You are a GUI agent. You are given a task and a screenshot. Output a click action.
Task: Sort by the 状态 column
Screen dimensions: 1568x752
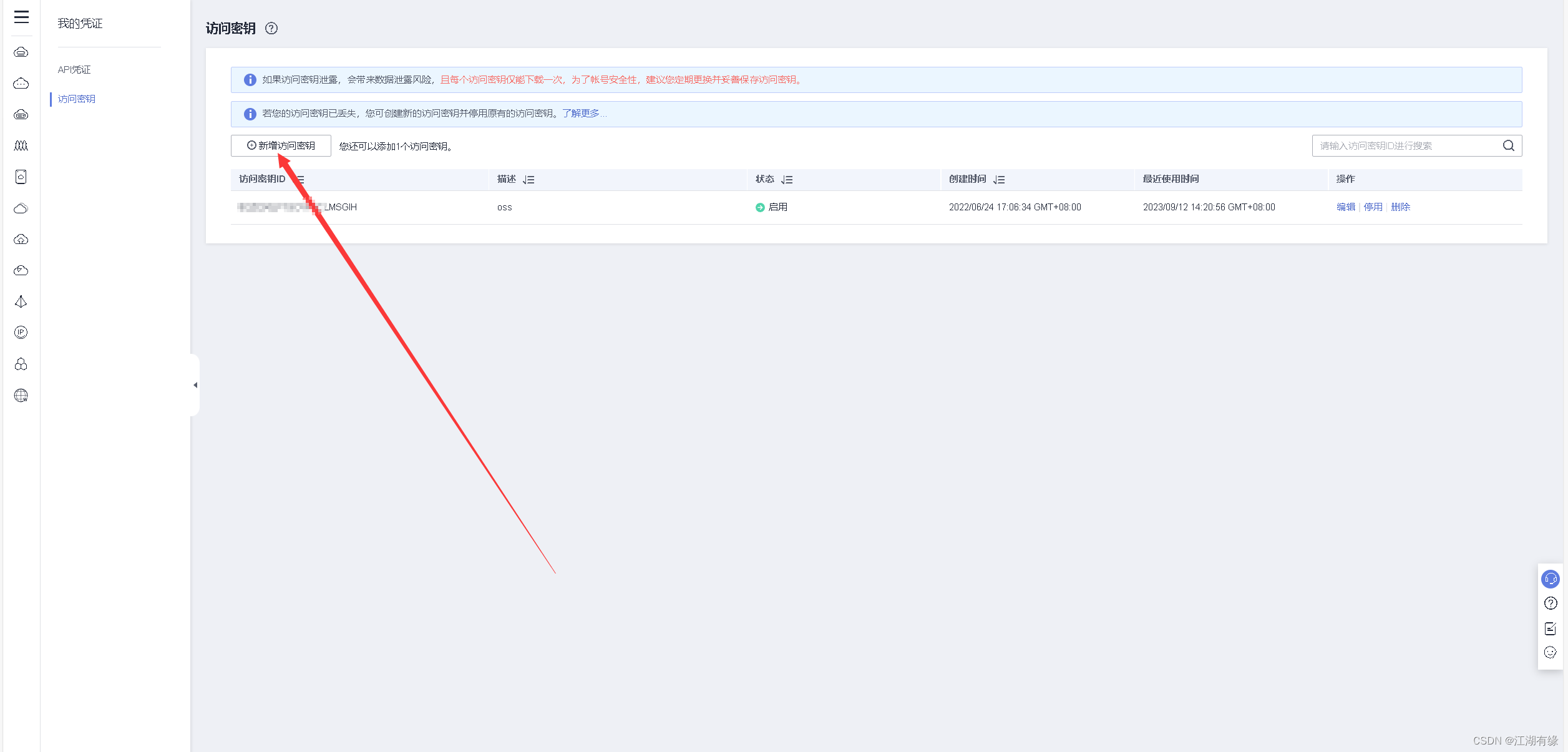coord(787,180)
